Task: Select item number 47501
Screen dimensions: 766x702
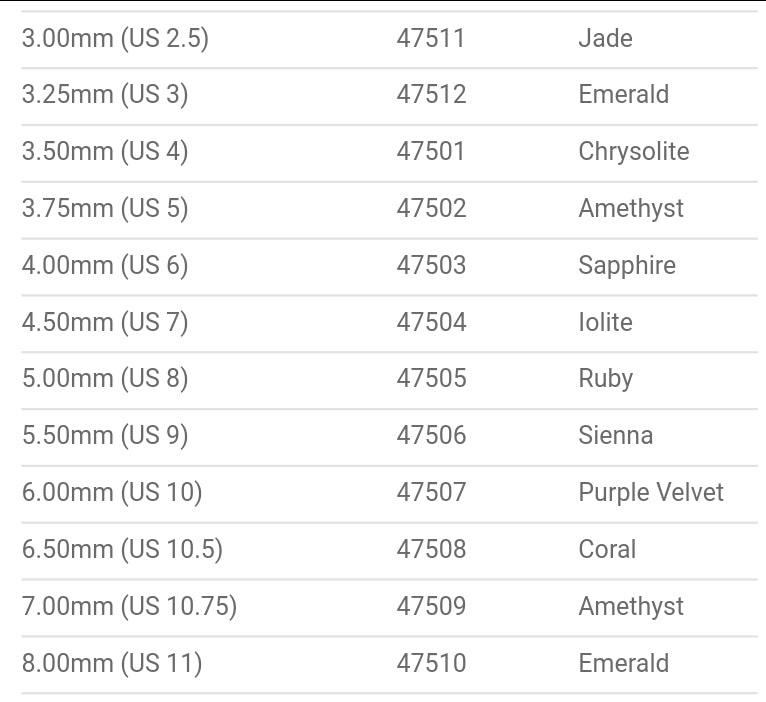Action: click(x=431, y=152)
